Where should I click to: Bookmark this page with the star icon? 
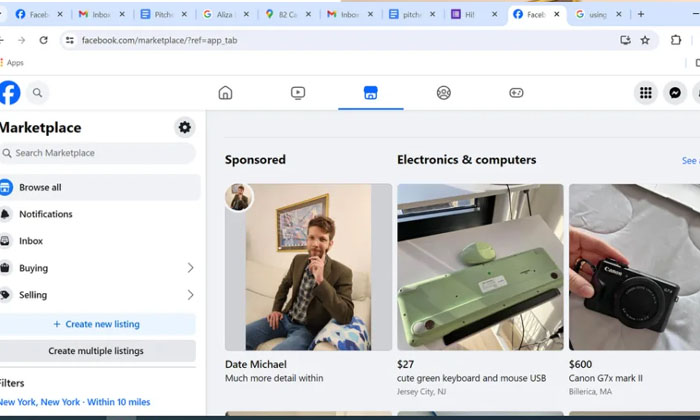point(645,40)
